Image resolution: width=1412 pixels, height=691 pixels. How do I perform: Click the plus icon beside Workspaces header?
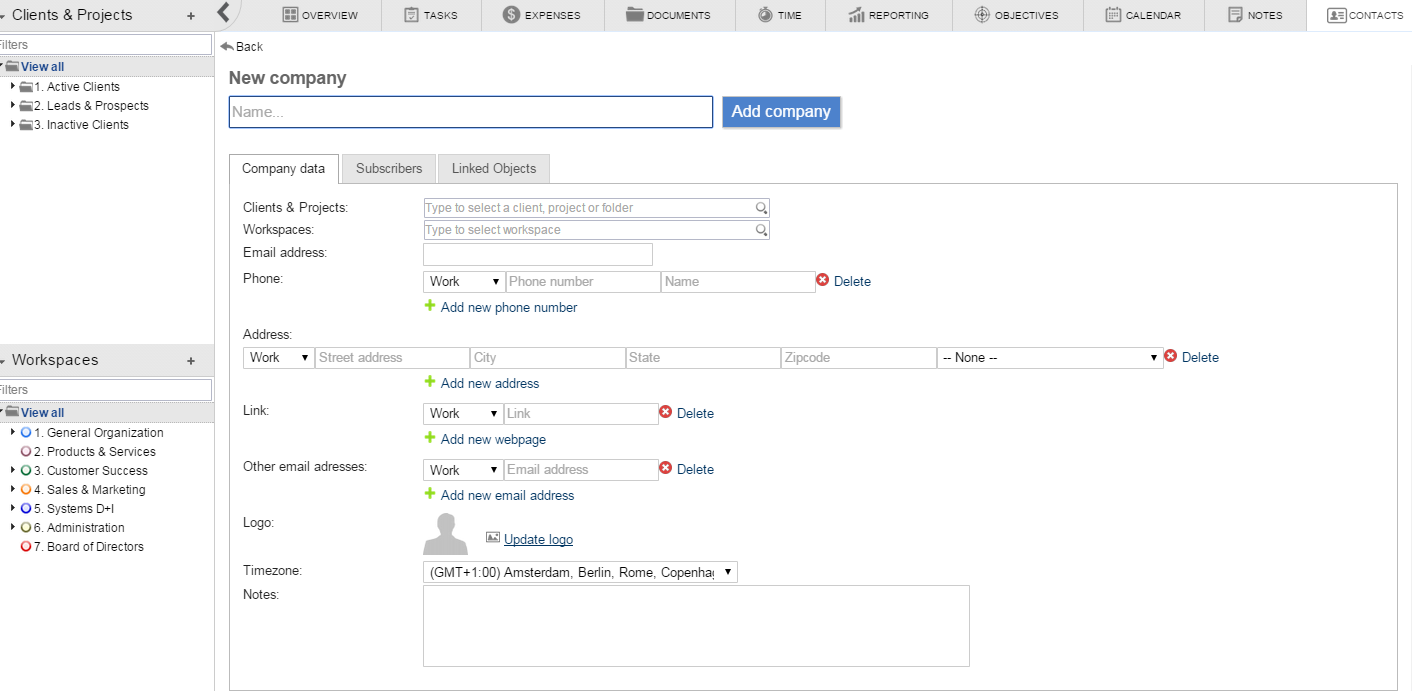point(191,361)
